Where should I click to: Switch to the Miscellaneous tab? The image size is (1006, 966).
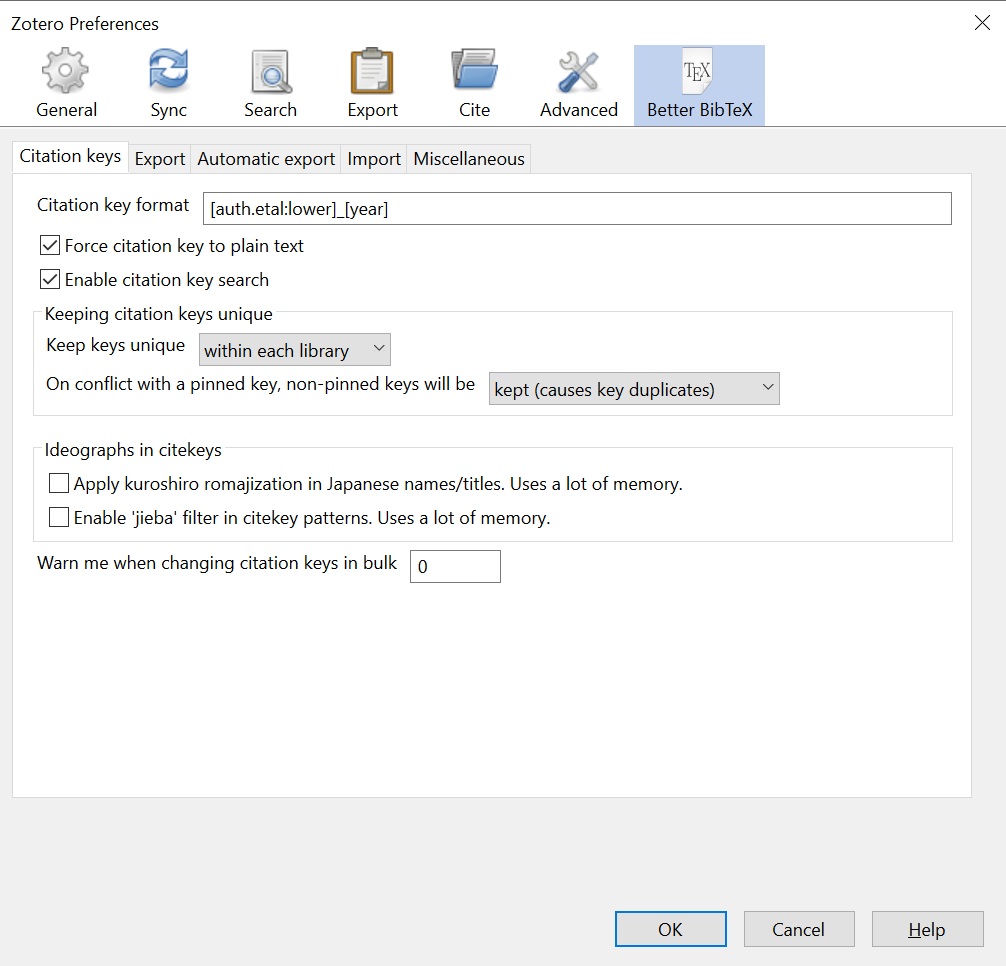(x=469, y=159)
